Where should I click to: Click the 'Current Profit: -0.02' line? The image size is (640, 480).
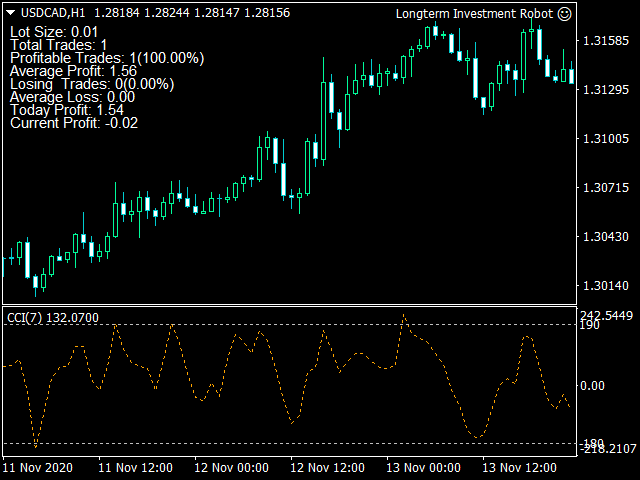pyautogui.click(x=74, y=123)
